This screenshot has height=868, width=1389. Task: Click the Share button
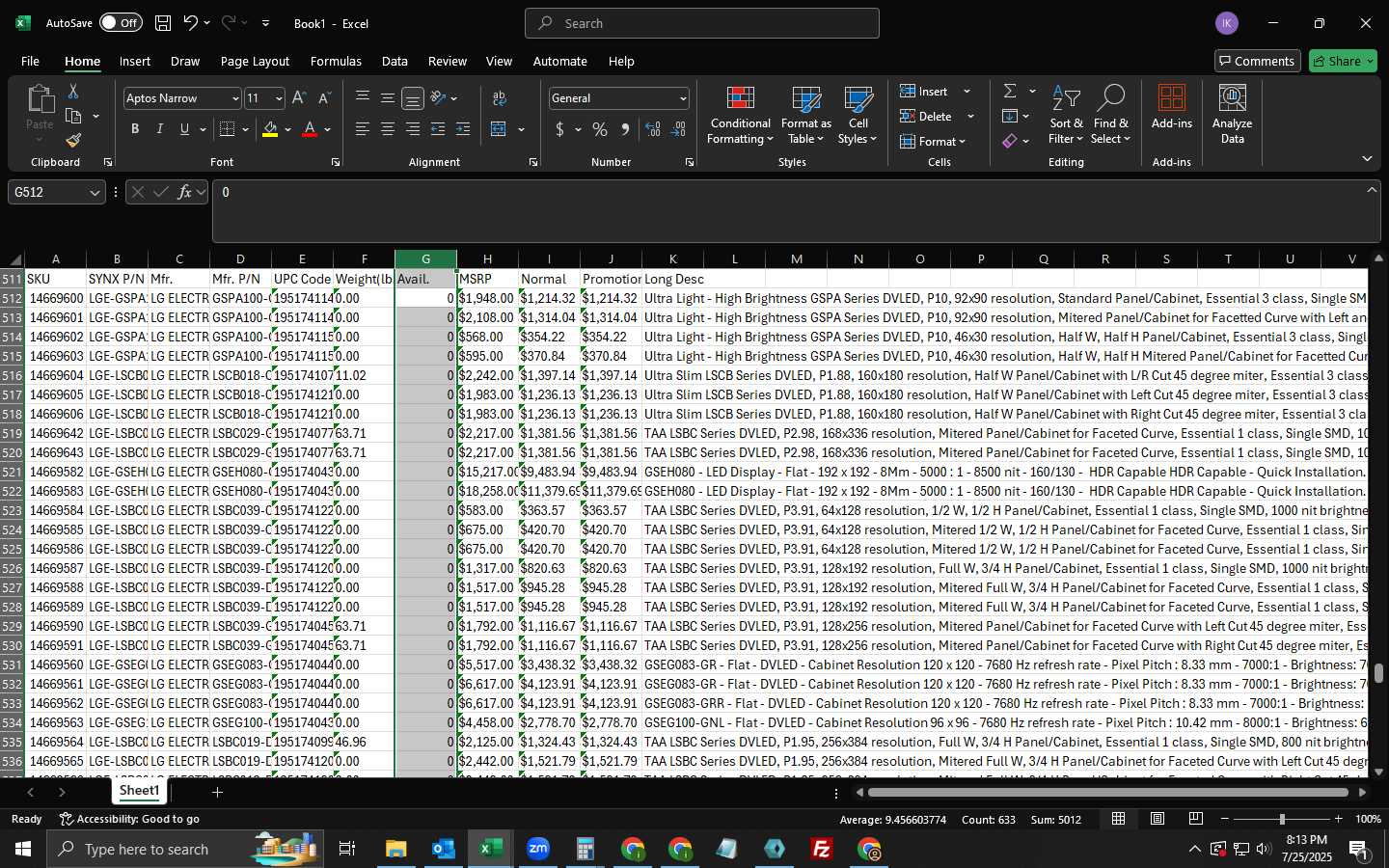(1344, 61)
